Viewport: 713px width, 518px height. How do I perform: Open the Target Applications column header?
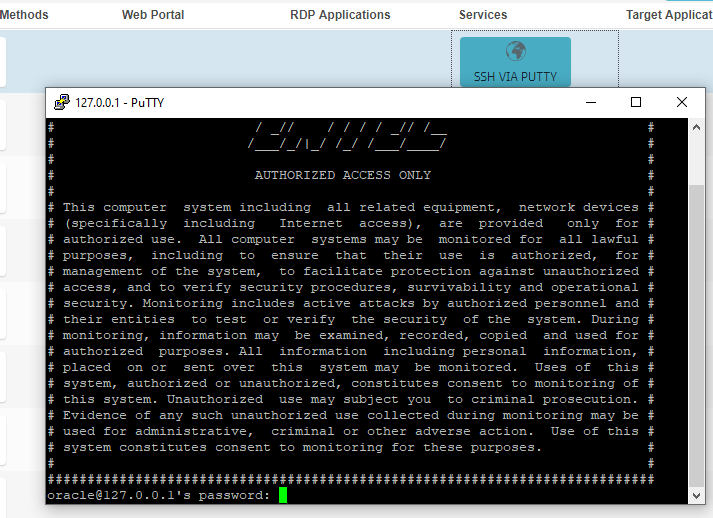coord(669,15)
